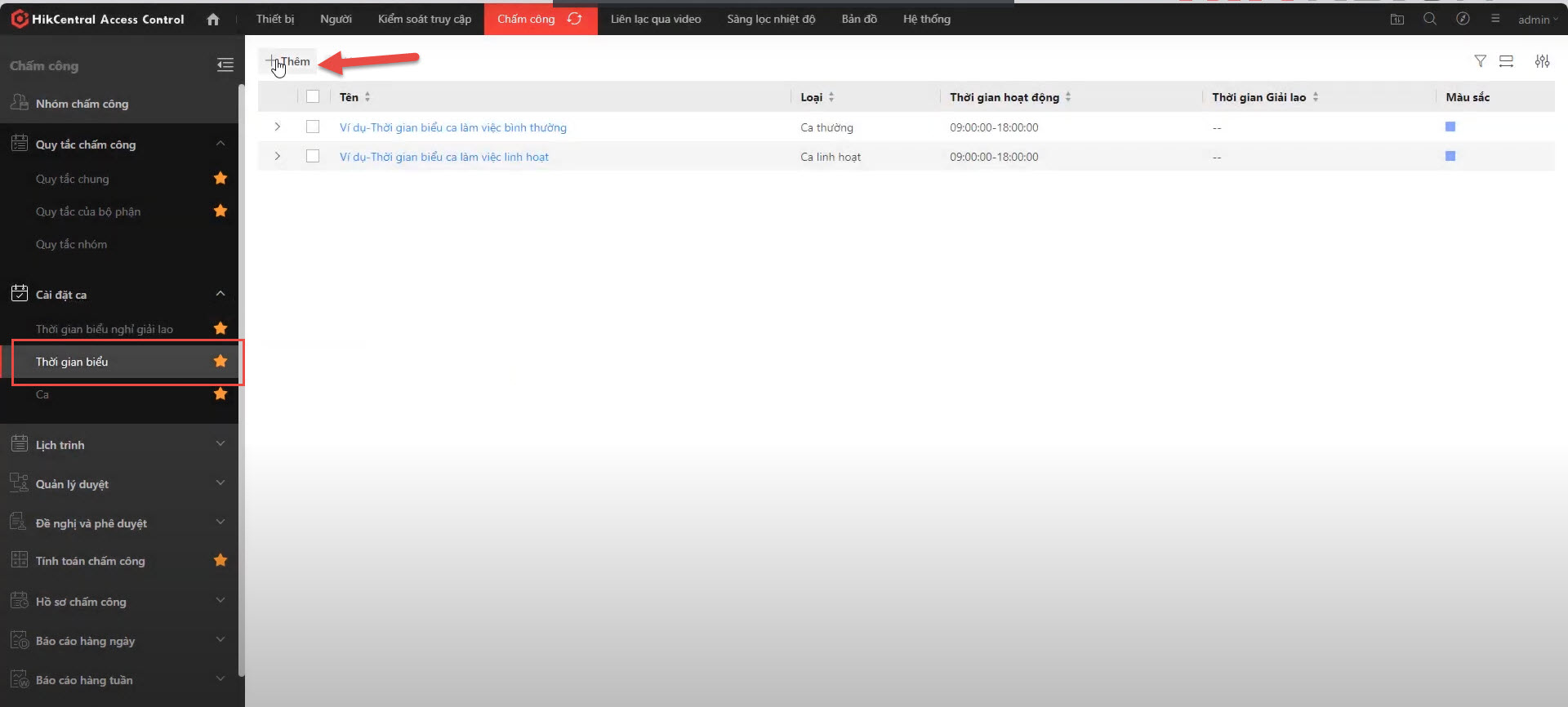The height and width of the screenshot is (707, 1568).
Task: Open the Hệ thống tab
Action: (926, 19)
